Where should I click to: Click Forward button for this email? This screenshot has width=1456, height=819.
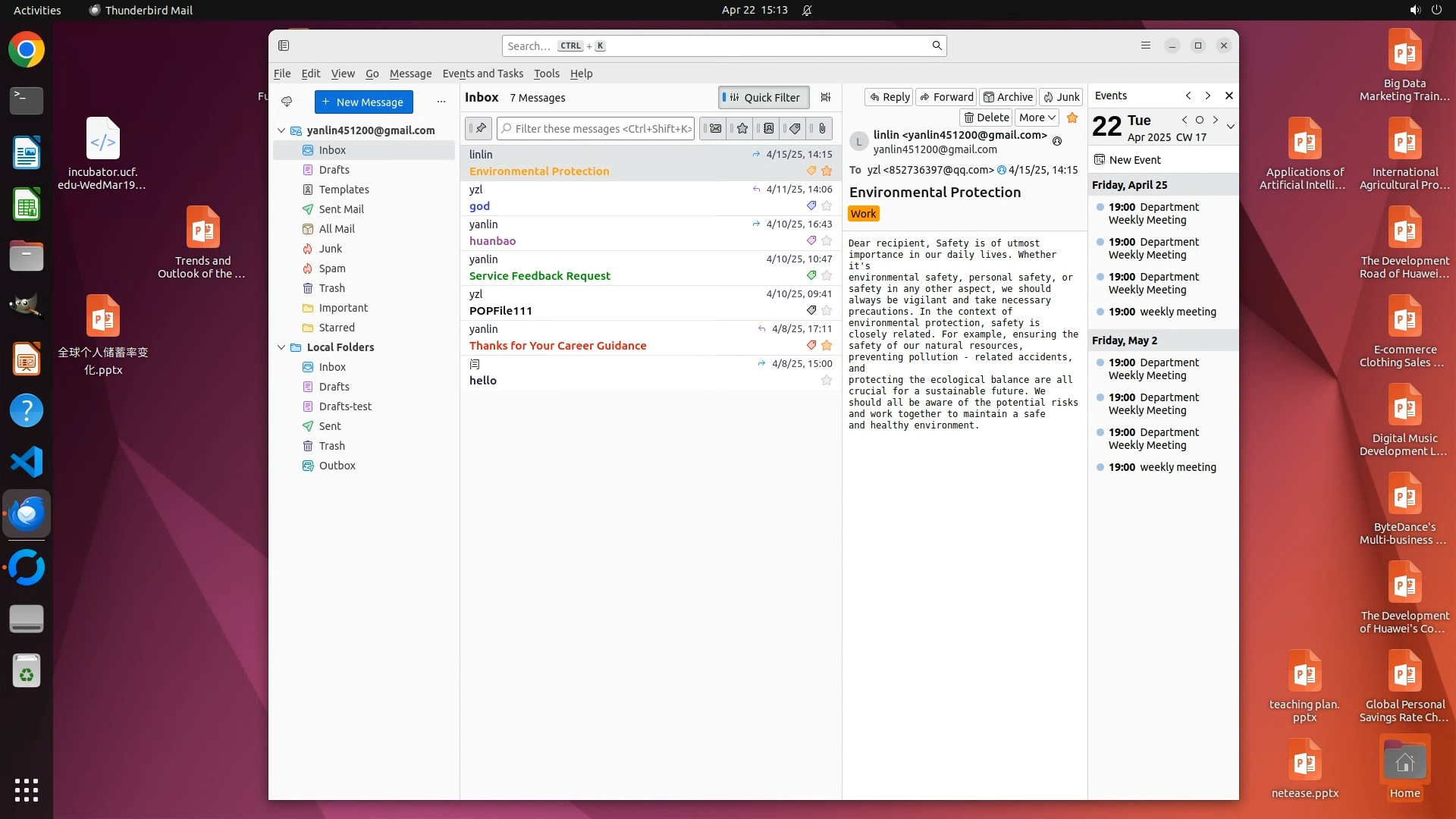[946, 97]
